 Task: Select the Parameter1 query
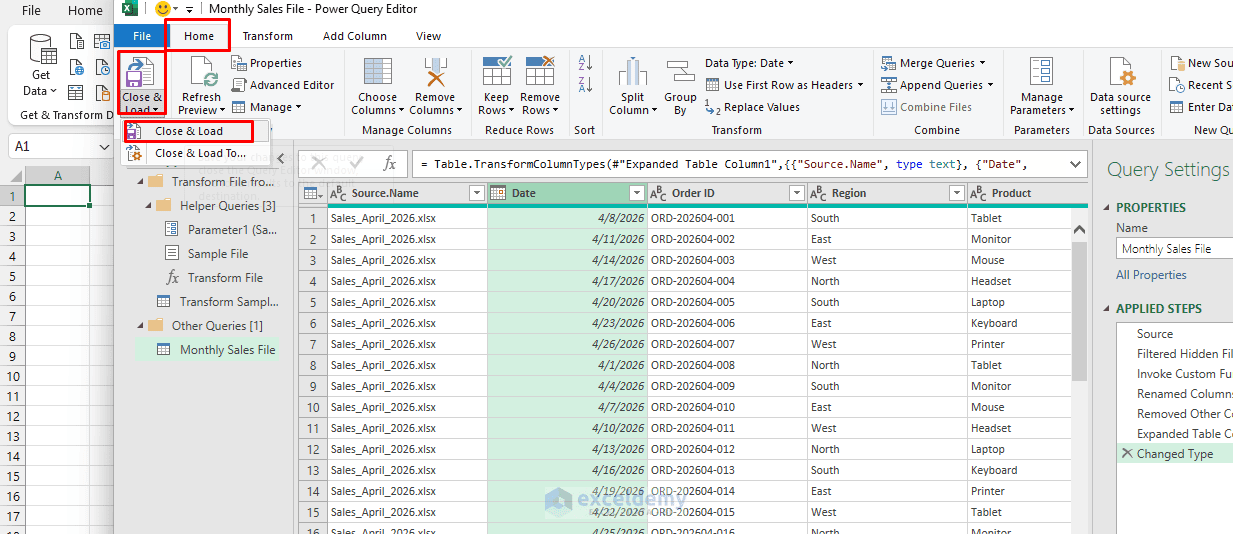pos(232,230)
